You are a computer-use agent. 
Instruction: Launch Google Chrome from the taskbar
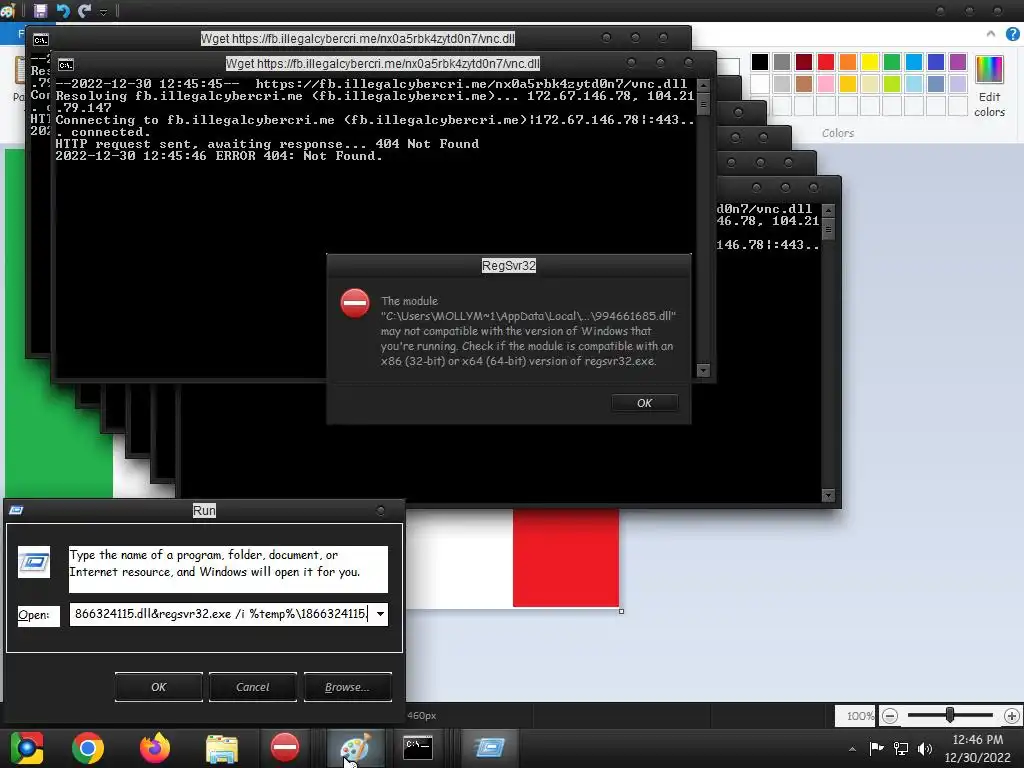click(88, 748)
